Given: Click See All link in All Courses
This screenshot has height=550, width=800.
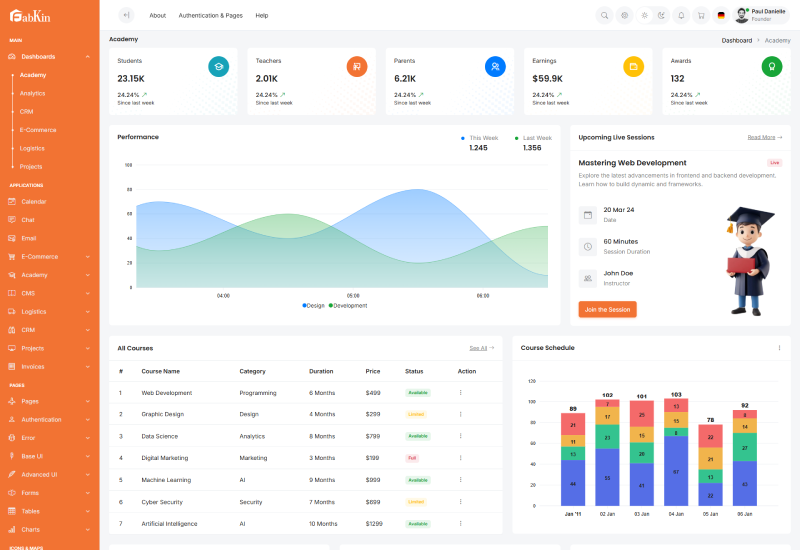Looking at the screenshot, I should click(481, 348).
